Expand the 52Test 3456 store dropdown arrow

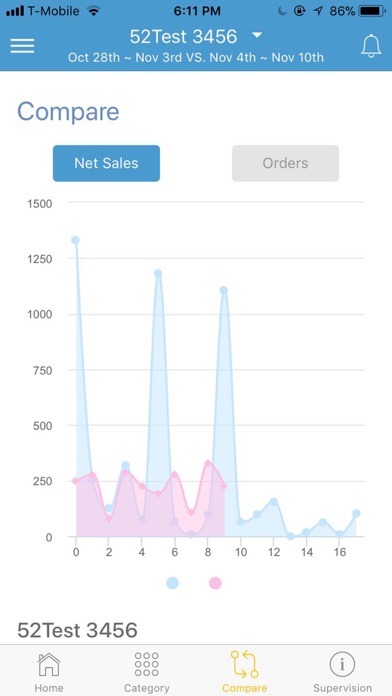257,35
